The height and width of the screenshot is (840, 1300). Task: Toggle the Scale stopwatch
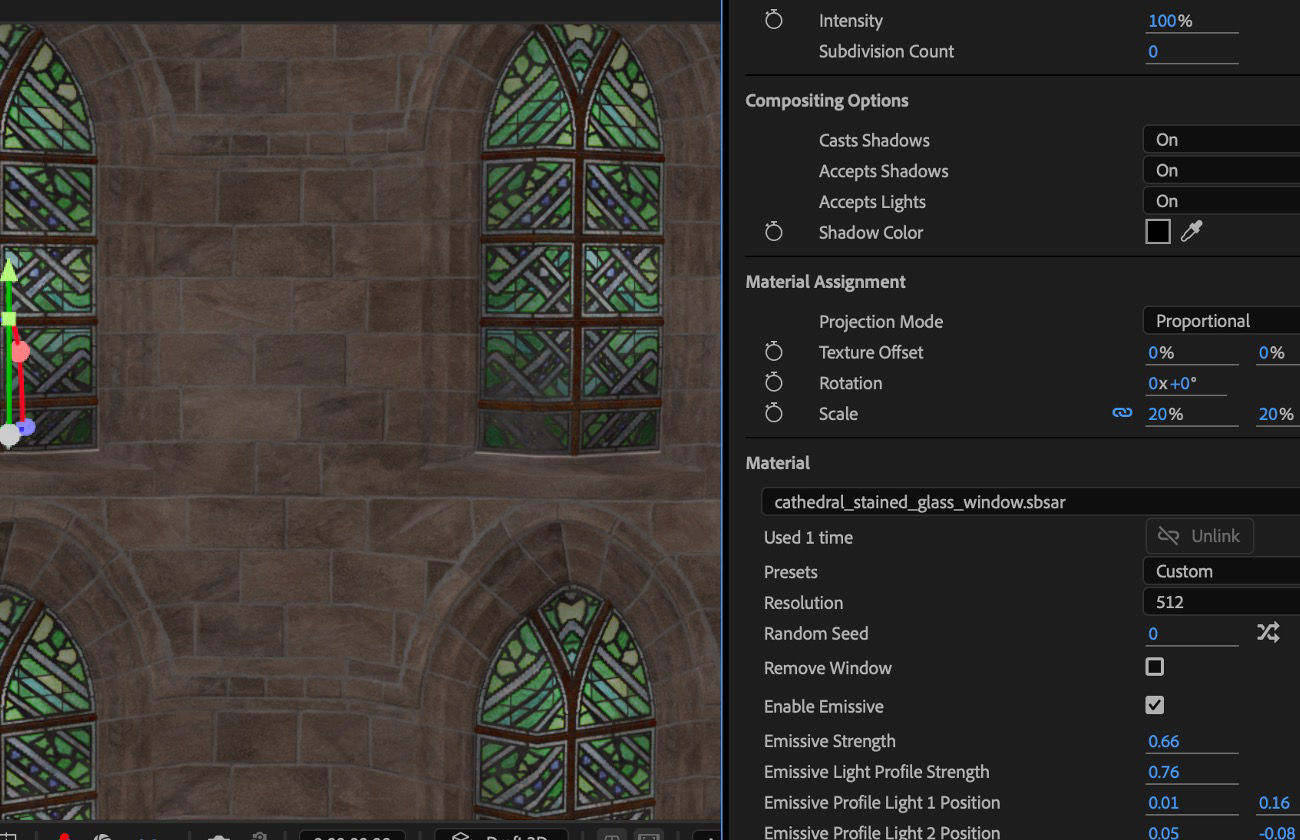point(773,413)
